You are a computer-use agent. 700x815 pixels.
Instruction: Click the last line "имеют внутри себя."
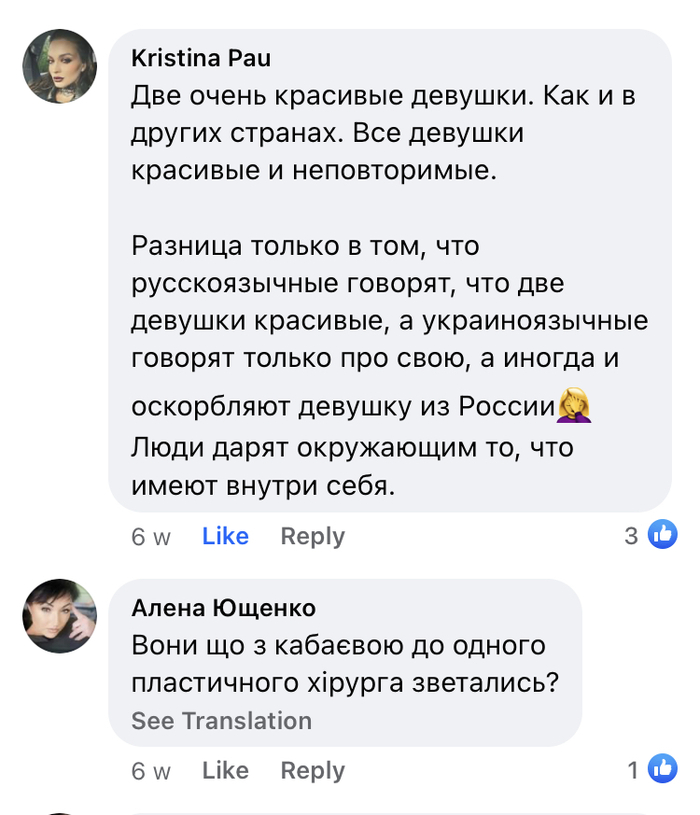[264, 485]
